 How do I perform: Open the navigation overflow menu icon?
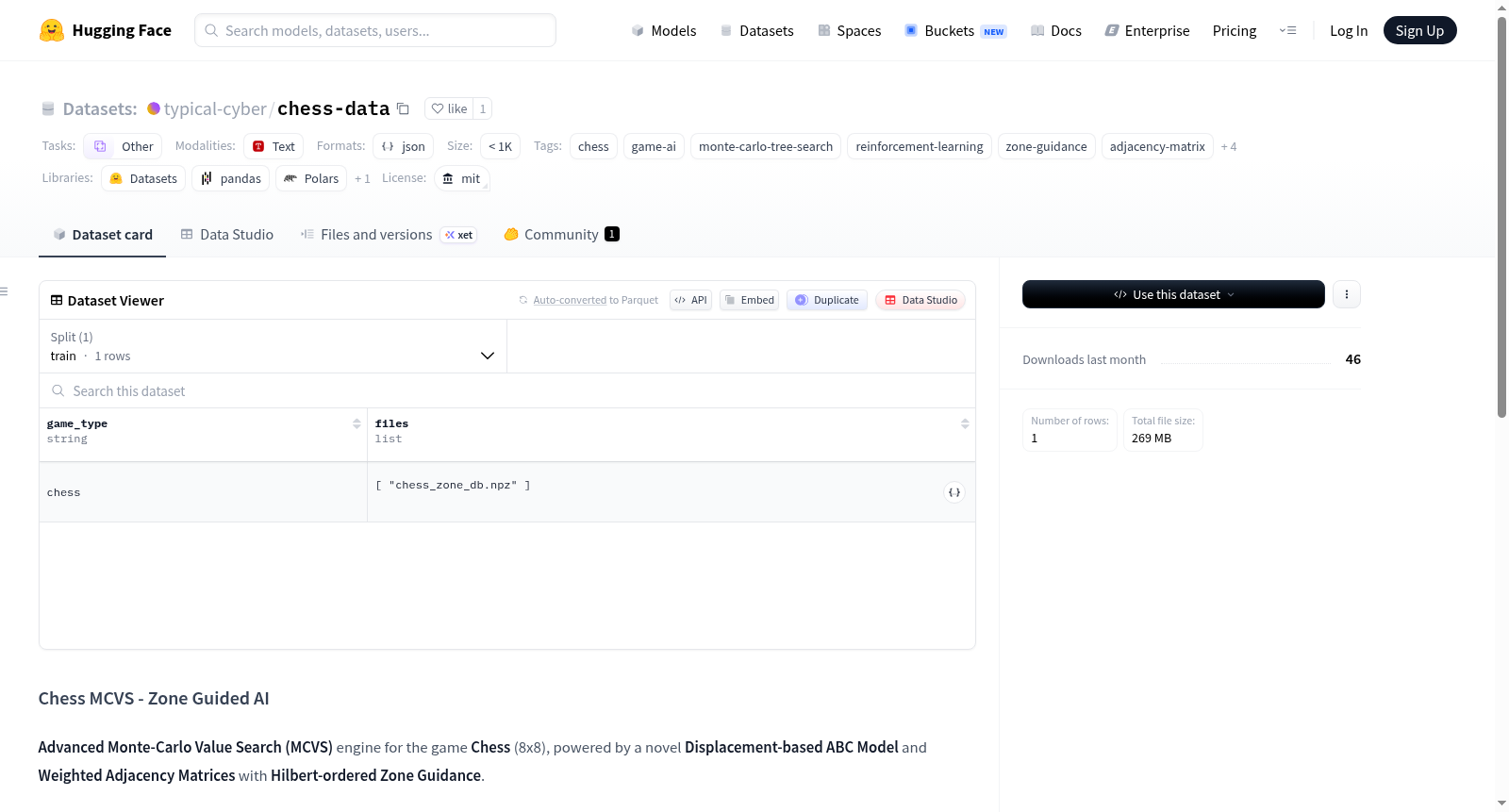coord(1287,30)
